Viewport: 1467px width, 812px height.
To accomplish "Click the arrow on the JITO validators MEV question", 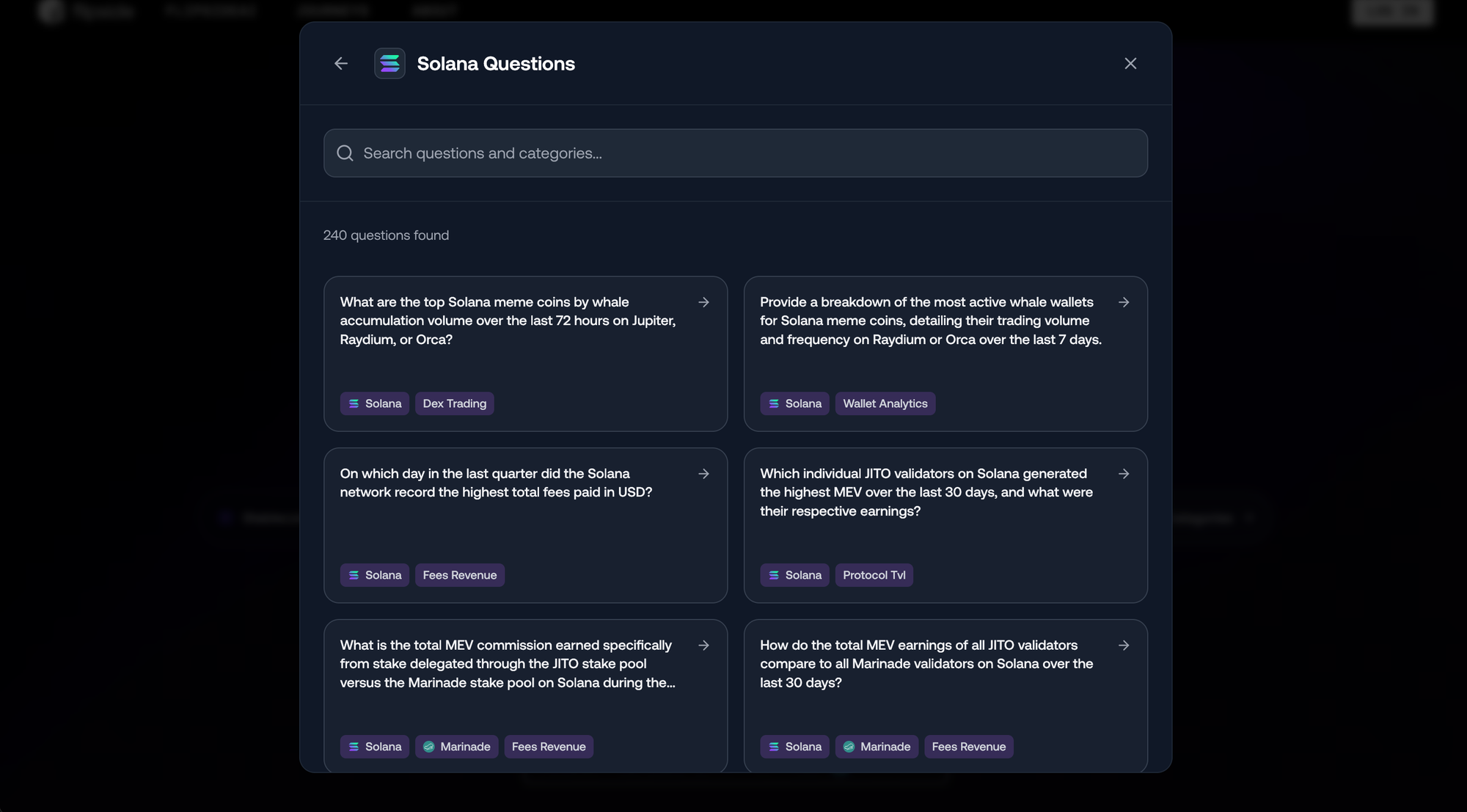I will (x=1123, y=474).
